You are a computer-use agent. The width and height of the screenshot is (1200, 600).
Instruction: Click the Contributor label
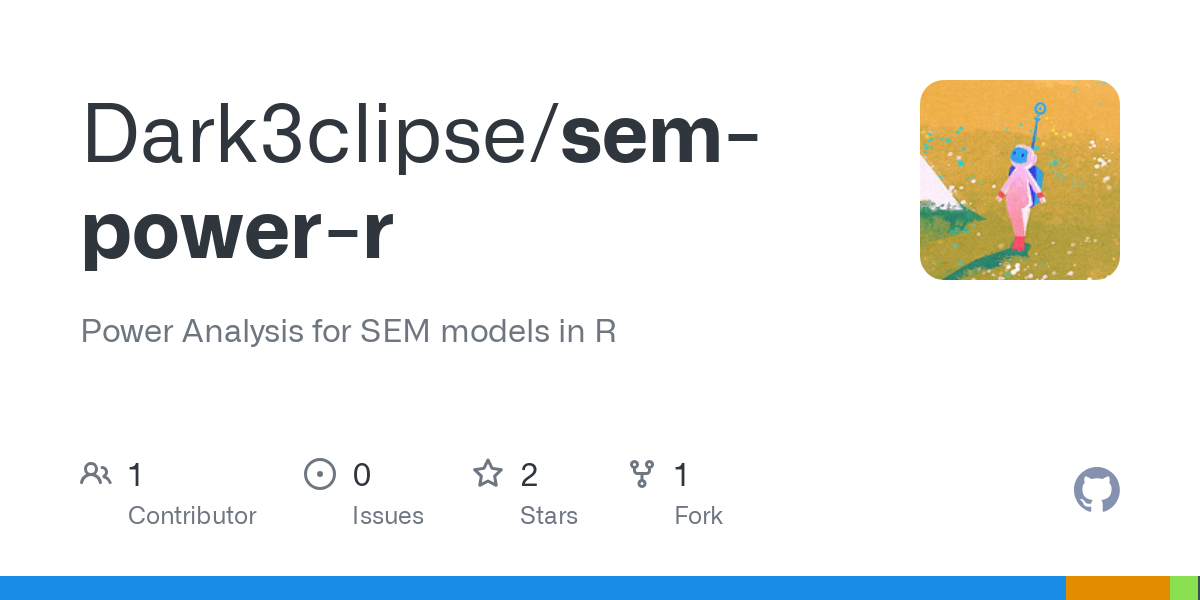[192, 516]
